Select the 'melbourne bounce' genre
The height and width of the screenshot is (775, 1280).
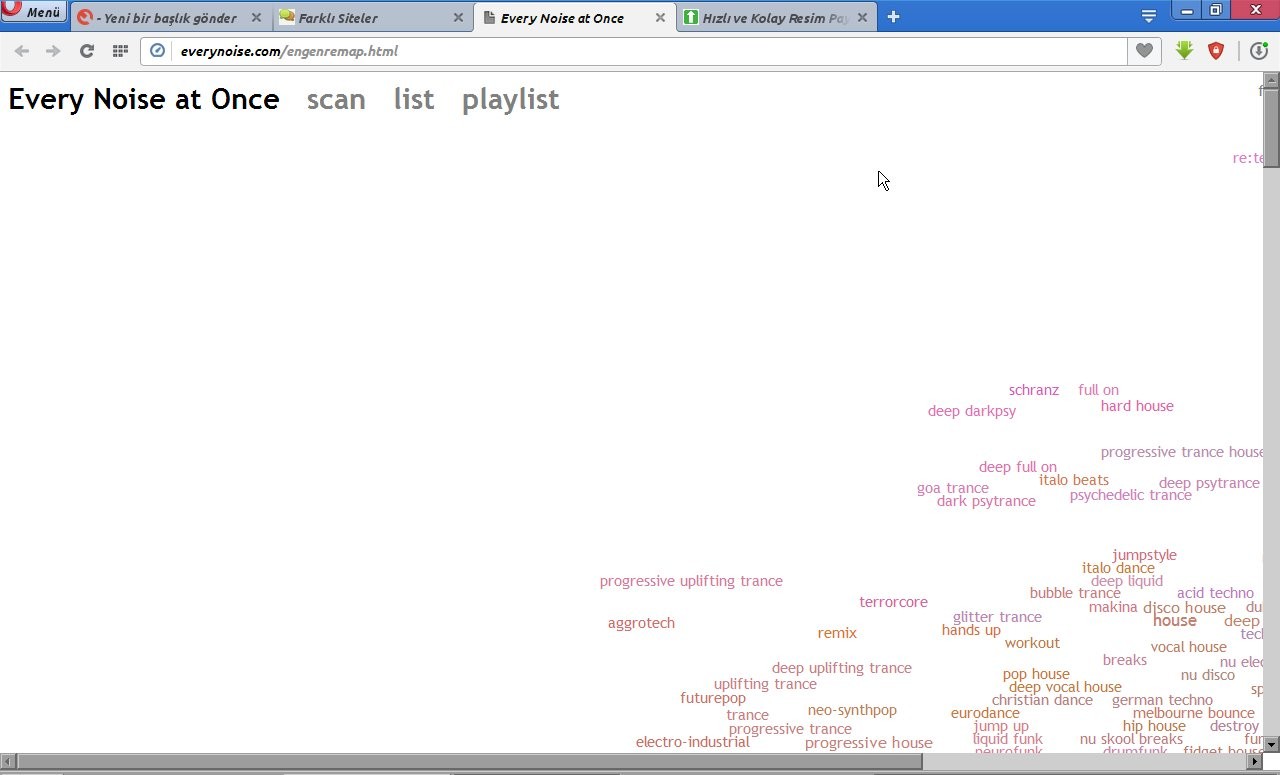coord(1194,713)
